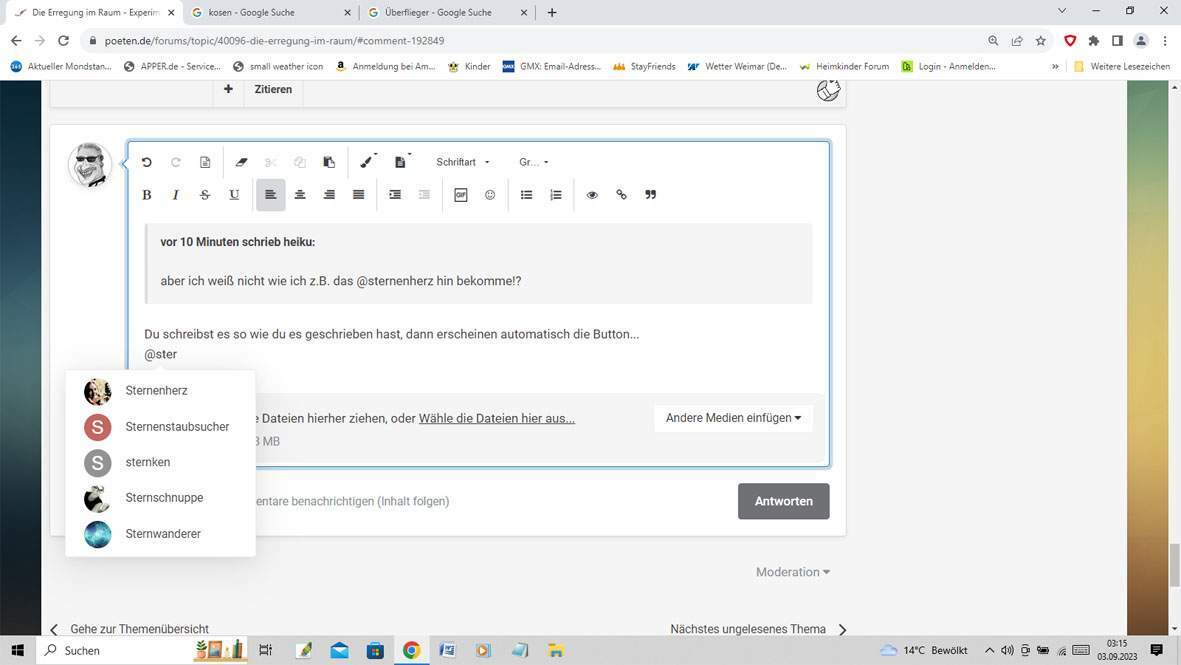Insert a quote block with quotation icon

pos(651,195)
